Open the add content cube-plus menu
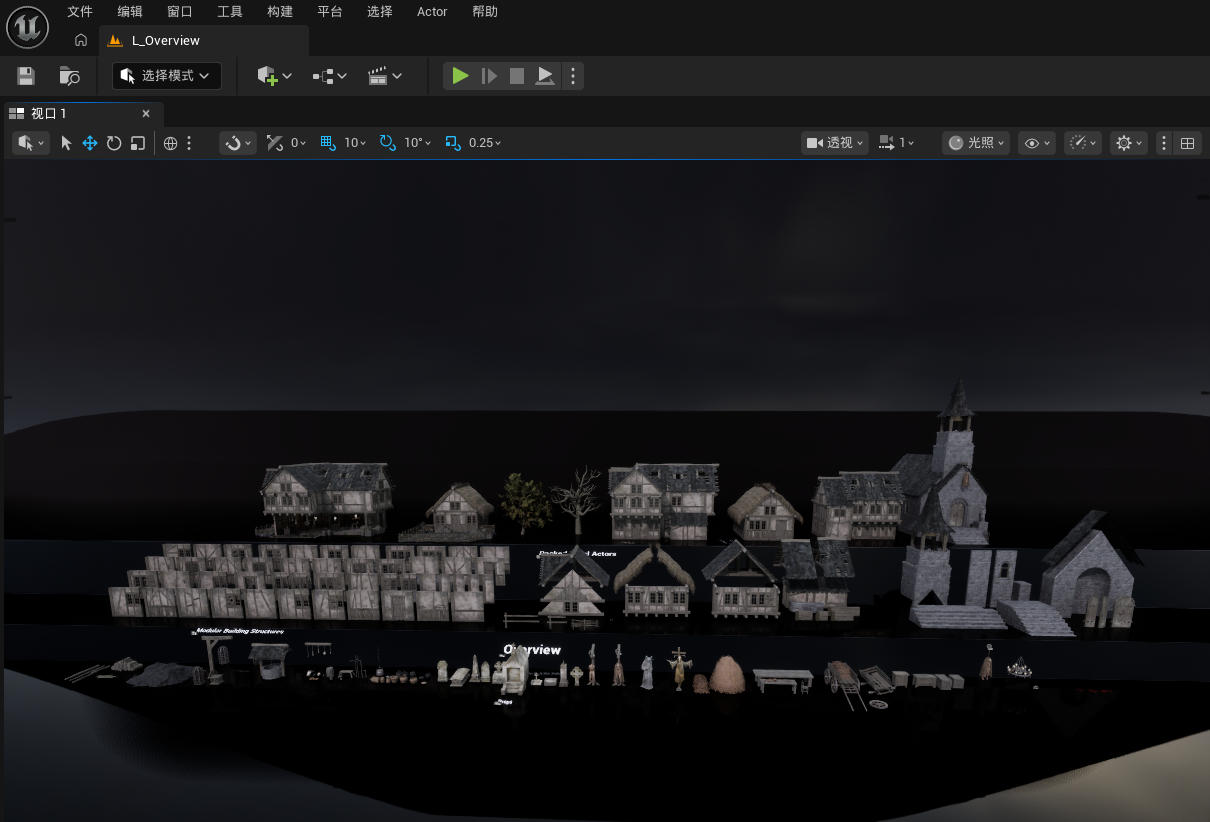Screen dimensions: 1210x822 click(274, 76)
